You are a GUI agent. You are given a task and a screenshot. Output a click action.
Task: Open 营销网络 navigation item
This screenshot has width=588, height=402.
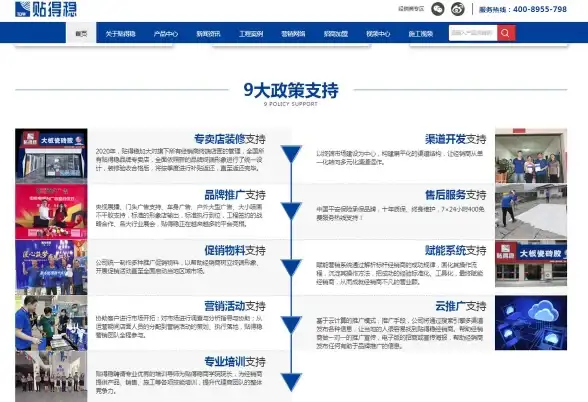click(x=293, y=34)
